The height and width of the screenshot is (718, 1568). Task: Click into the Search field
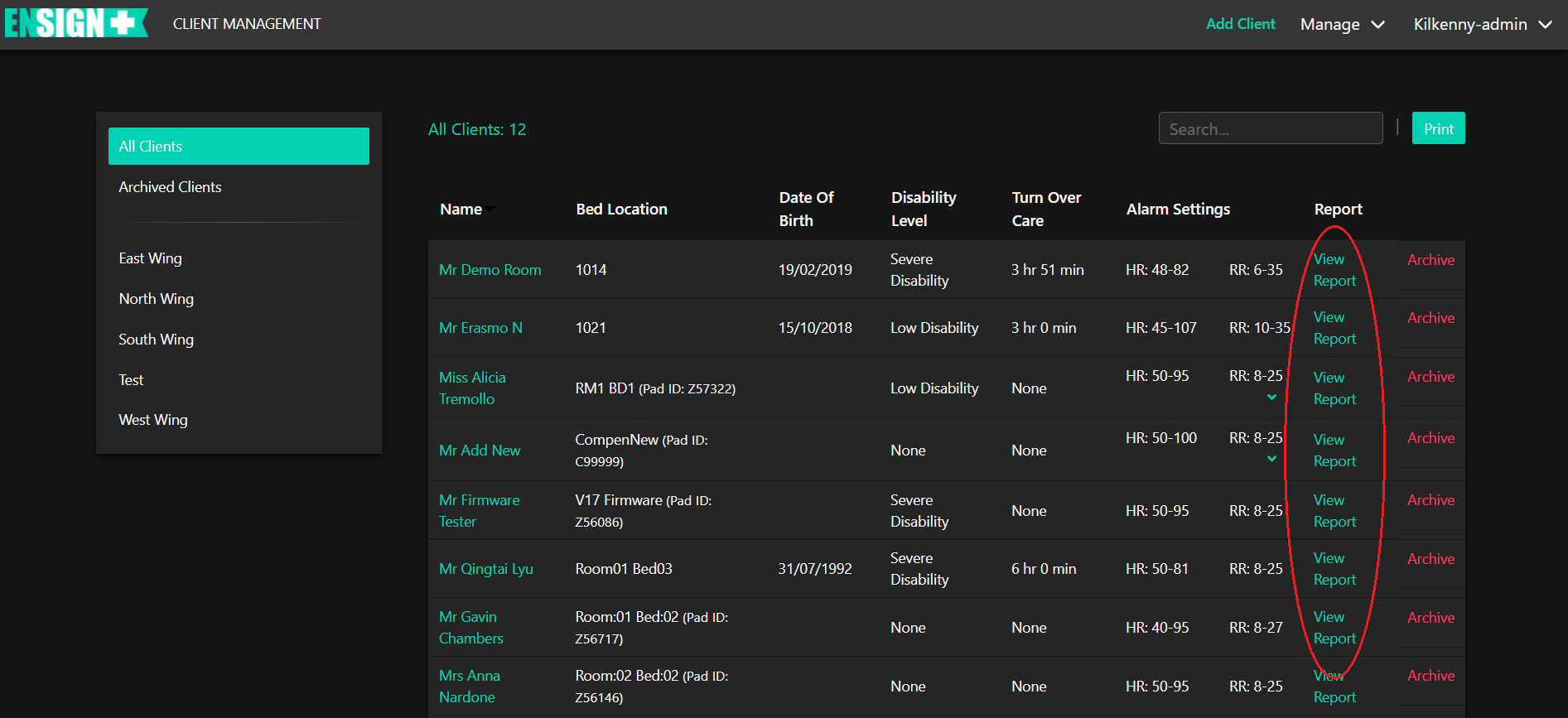pos(1270,129)
